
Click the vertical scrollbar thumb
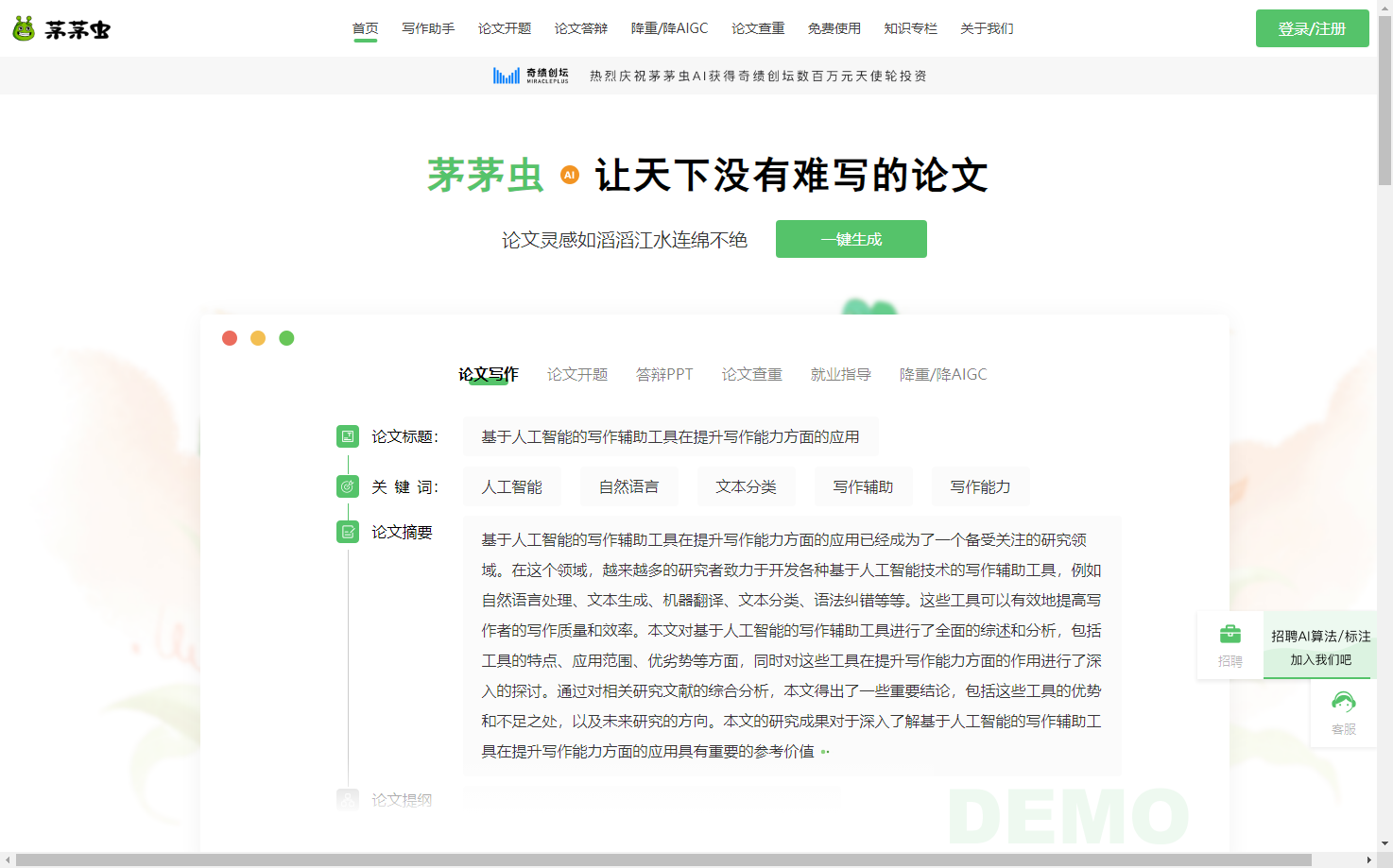tap(1384, 99)
